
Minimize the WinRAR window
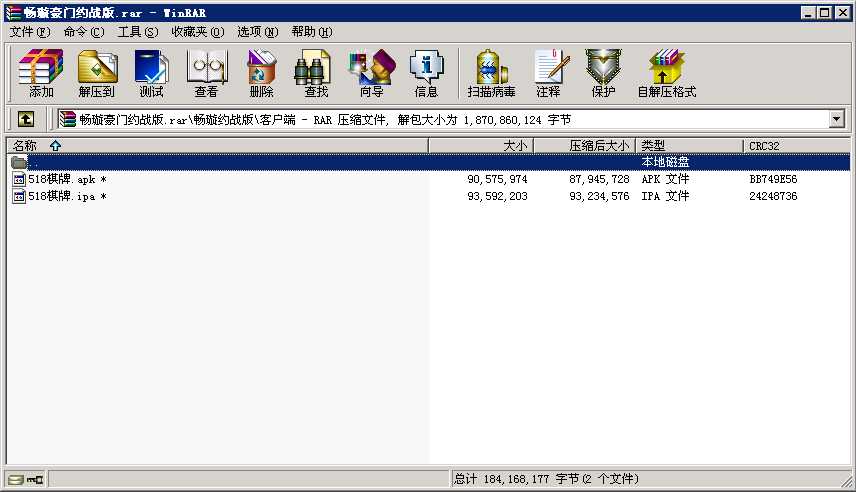(x=809, y=13)
